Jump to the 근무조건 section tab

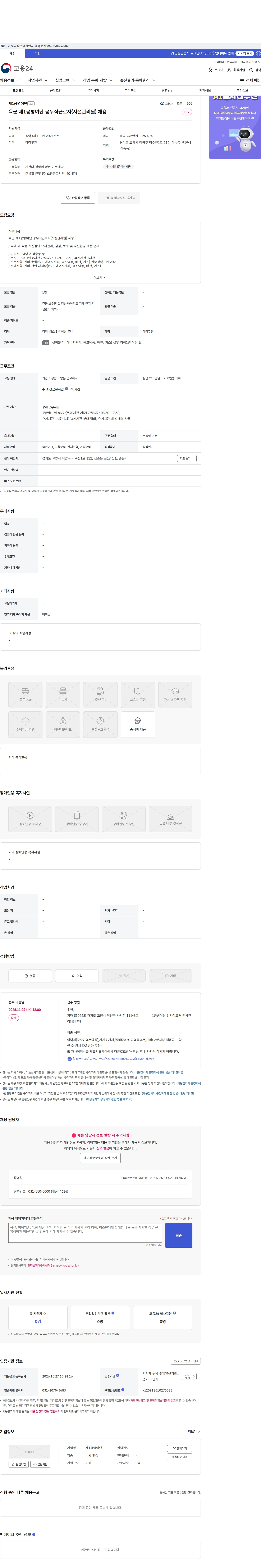(56, 91)
